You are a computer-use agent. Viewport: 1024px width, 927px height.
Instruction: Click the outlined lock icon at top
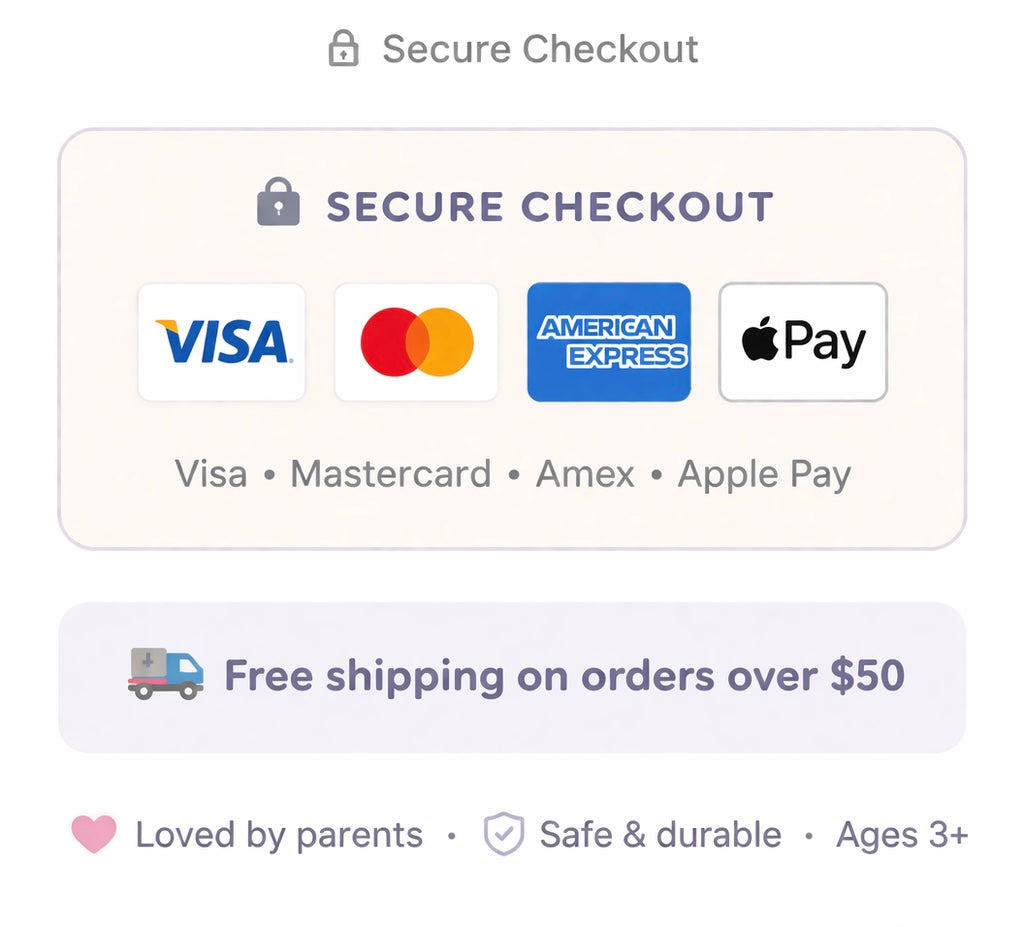click(343, 49)
